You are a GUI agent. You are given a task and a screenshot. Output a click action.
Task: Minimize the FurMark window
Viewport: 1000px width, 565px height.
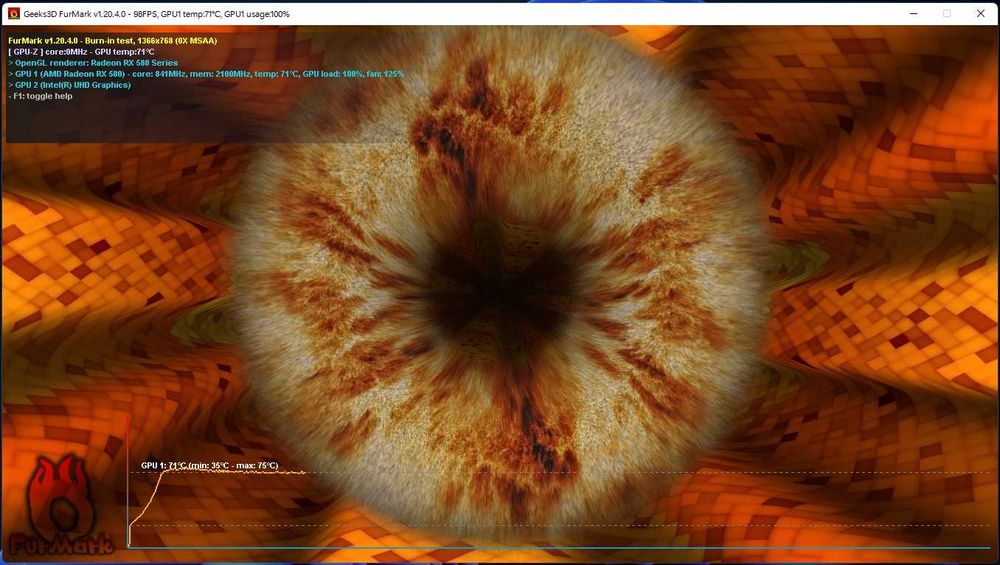[x=913, y=13]
